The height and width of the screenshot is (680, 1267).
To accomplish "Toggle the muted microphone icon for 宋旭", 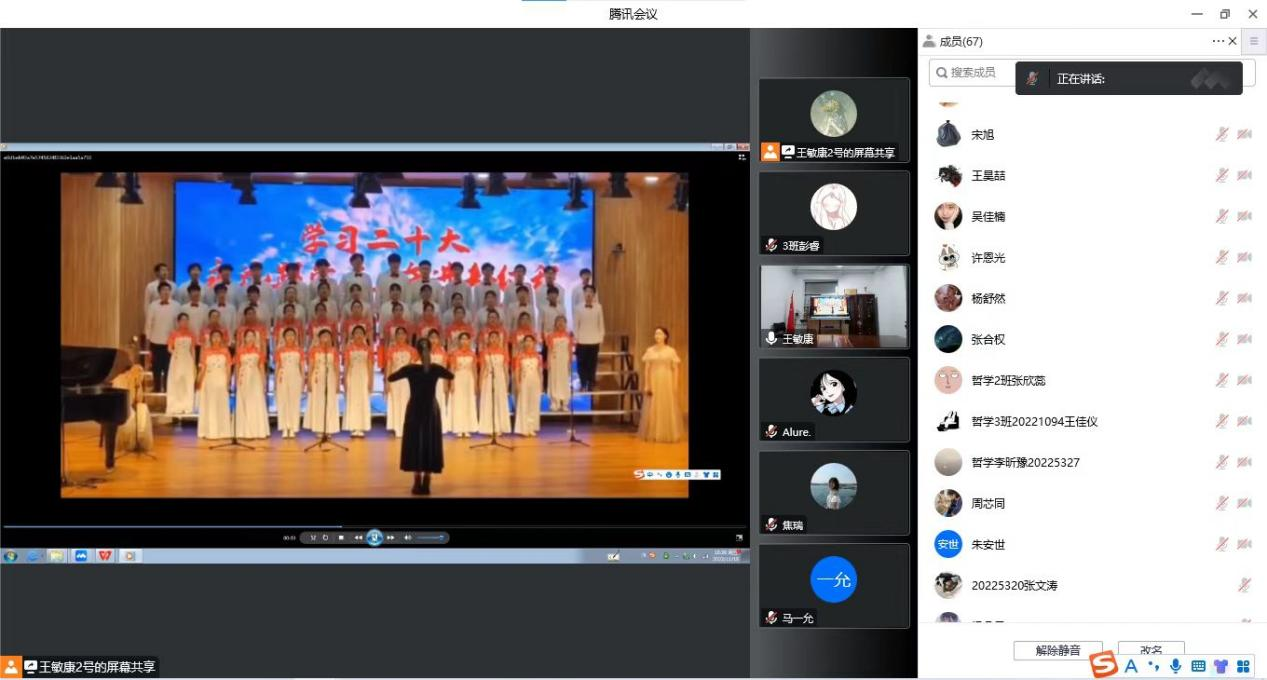I will tap(1221, 134).
